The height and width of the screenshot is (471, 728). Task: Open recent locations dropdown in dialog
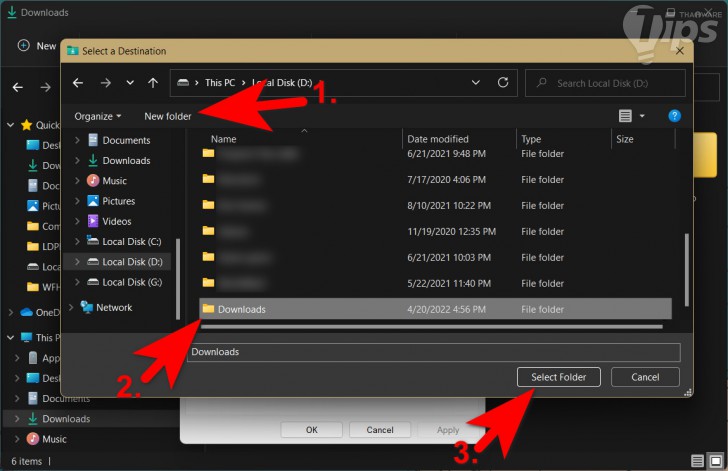(130, 83)
